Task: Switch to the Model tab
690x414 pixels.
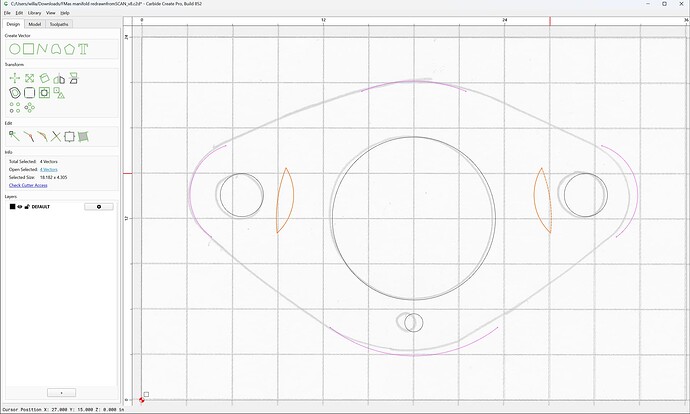Action: click(x=35, y=24)
